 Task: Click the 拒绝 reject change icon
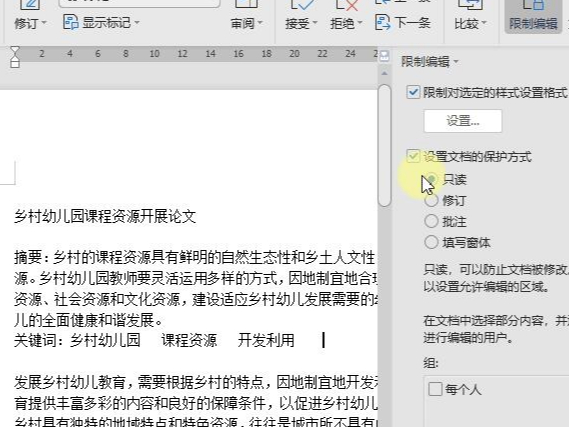347,4
